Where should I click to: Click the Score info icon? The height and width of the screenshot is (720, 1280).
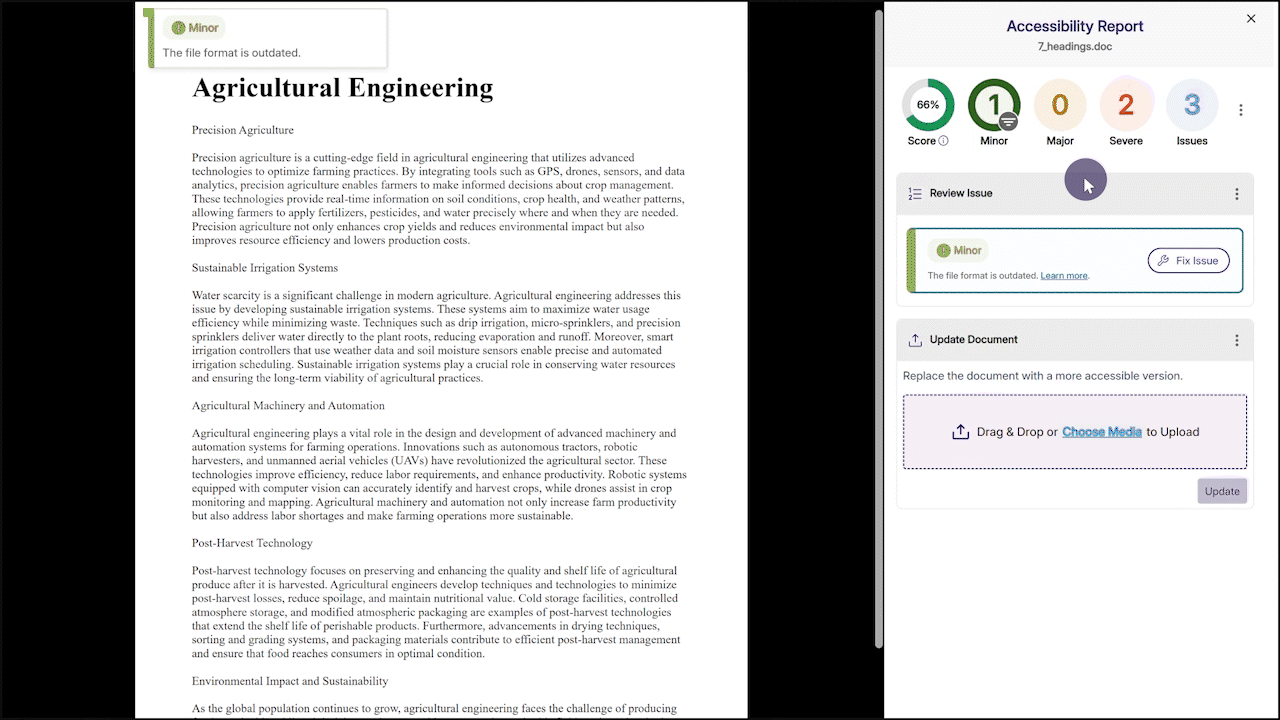click(x=943, y=141)
